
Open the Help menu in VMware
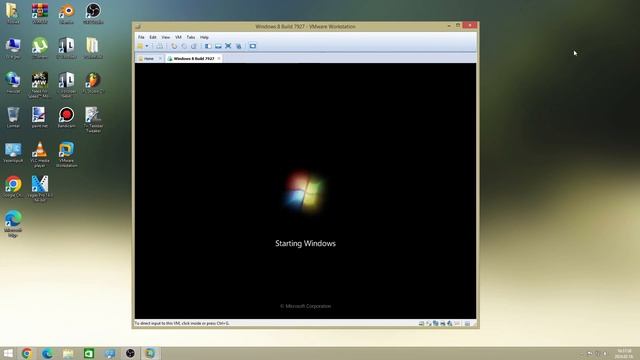[x=204, y=37]
